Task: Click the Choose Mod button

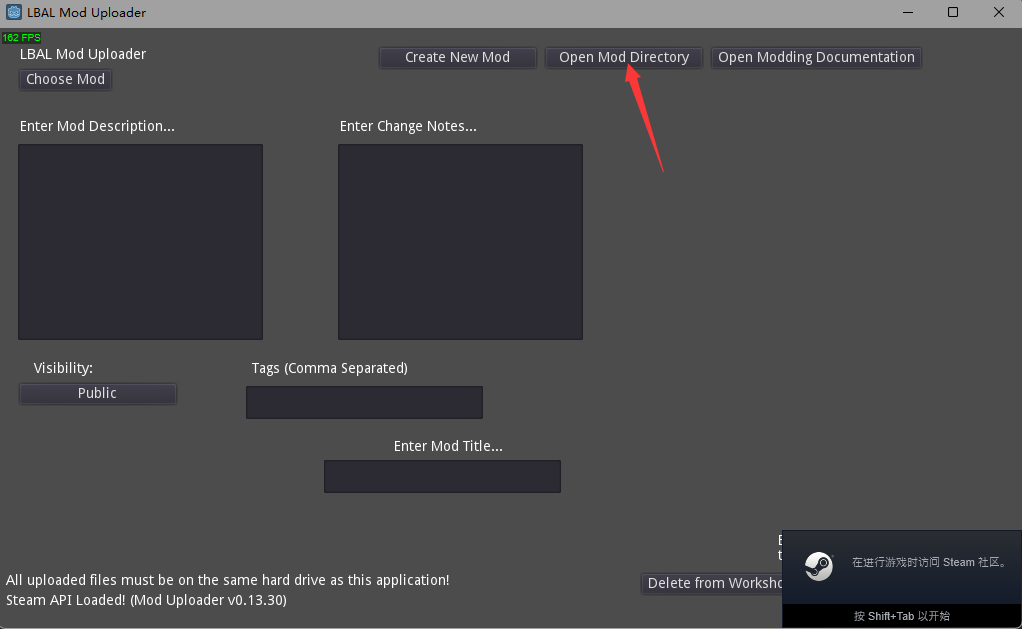Action: (x=65, y=80)
